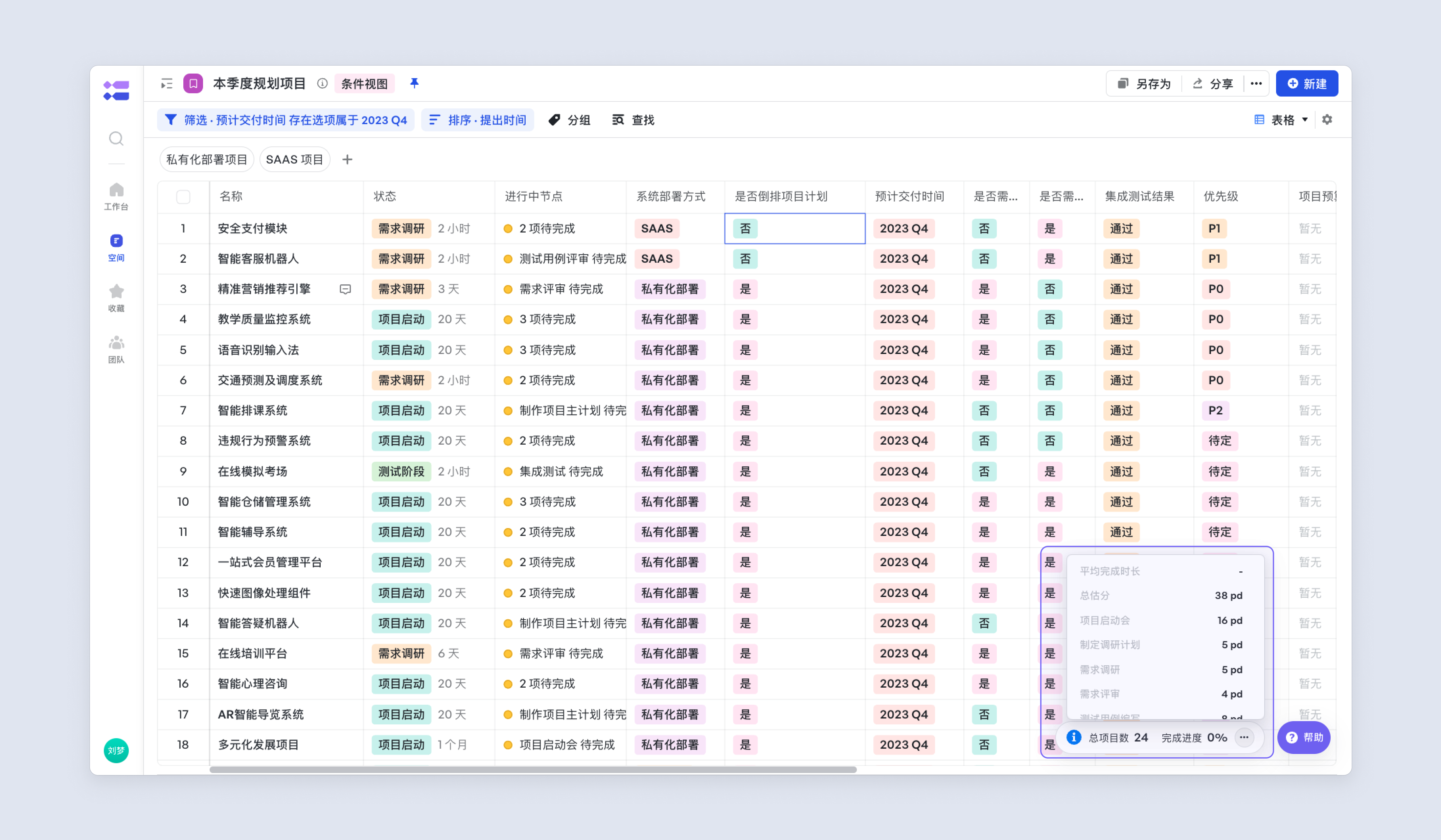Click 制定调研计划 row in summary popup
Viewport: 1441px width, 840px height.
pyautogui.click(x=1161, y=645)
